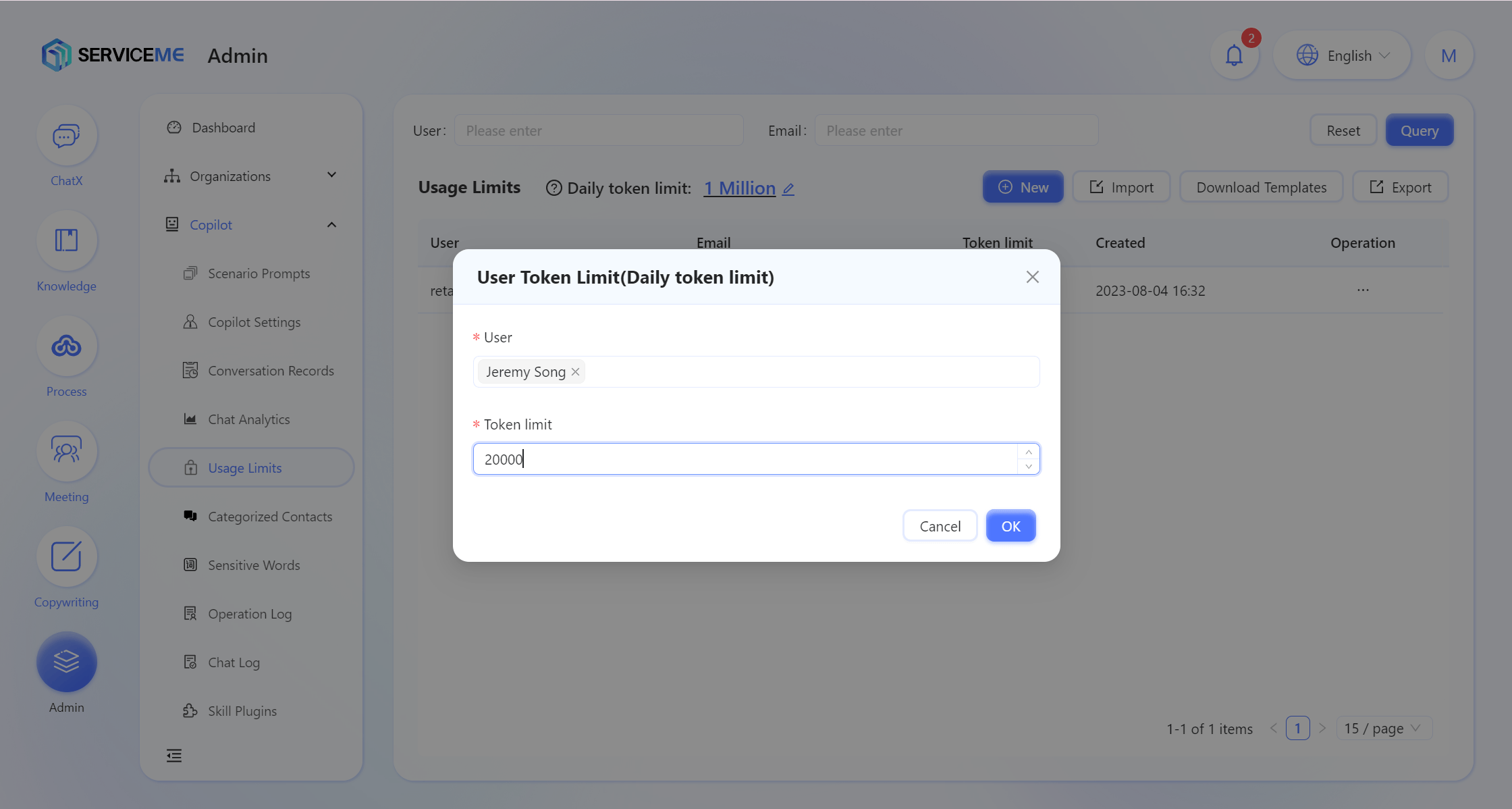The width and height of the screenshot is (1512, 809).
Task: Collapse the sidebar using the bottom menu icon
Action: pyautogui.click(x=174, y=755)
